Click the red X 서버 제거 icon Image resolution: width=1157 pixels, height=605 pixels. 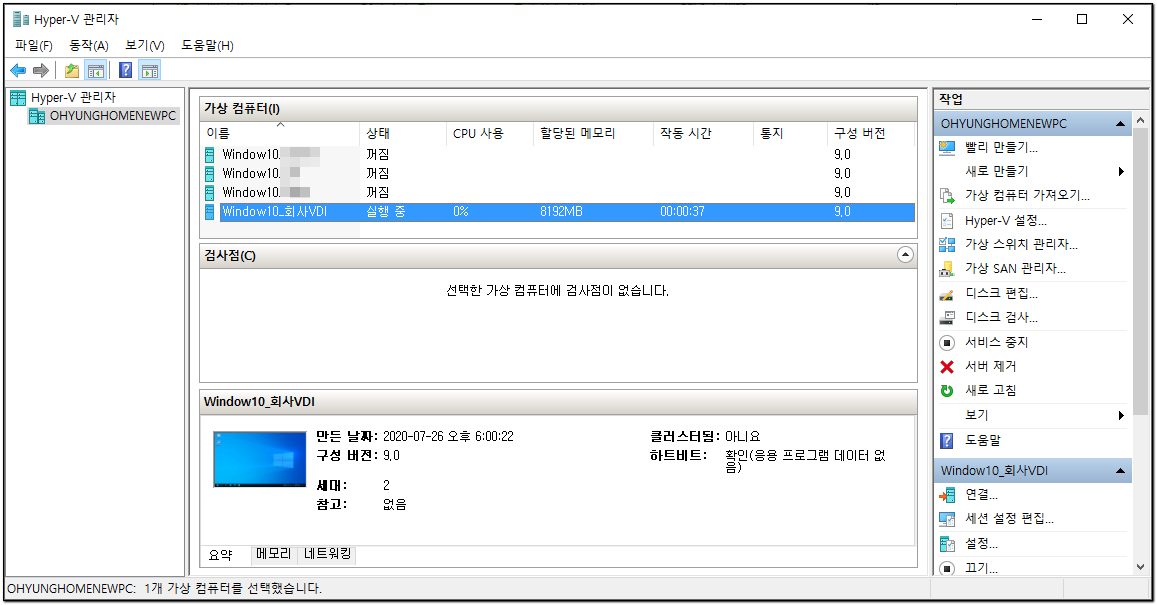[x=947, y=366]
